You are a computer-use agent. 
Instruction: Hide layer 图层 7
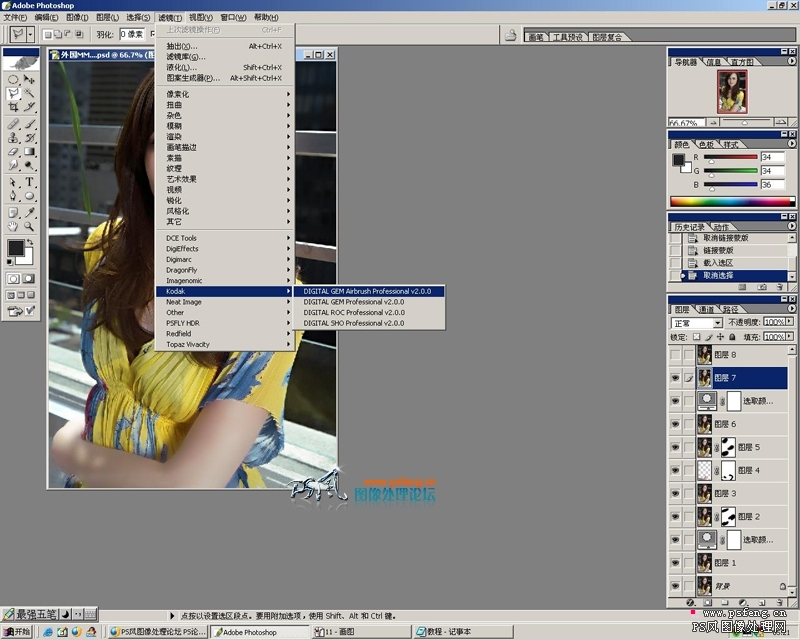675,378
